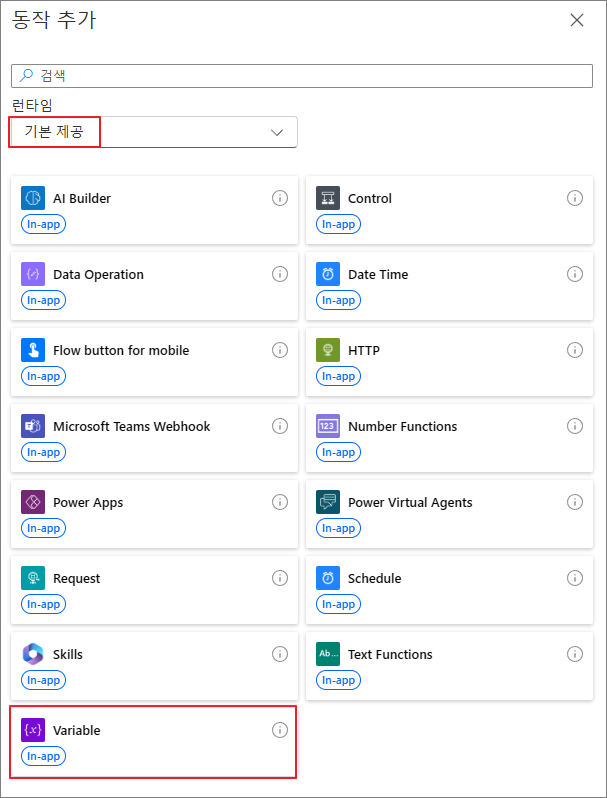607x798 pixels.
Task: Show info for Control connector
Action: coord(575,198)
